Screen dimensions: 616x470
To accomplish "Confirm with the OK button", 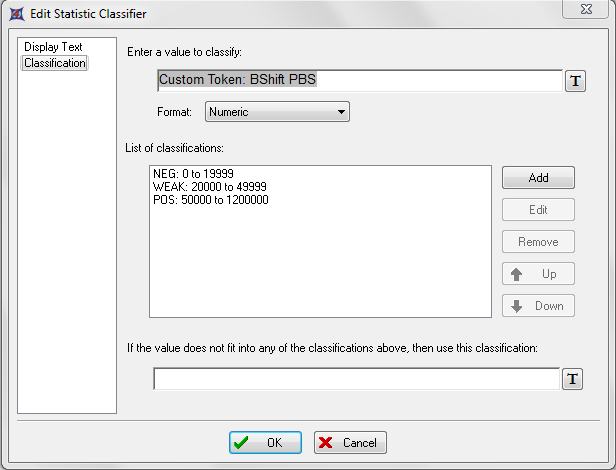I will click(x=266, y=442).
